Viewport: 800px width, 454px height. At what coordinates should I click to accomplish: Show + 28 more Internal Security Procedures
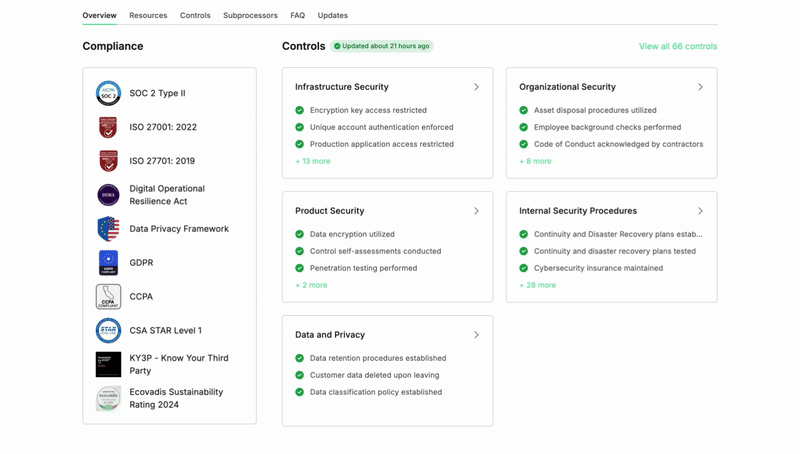click(x=537, y=285)
